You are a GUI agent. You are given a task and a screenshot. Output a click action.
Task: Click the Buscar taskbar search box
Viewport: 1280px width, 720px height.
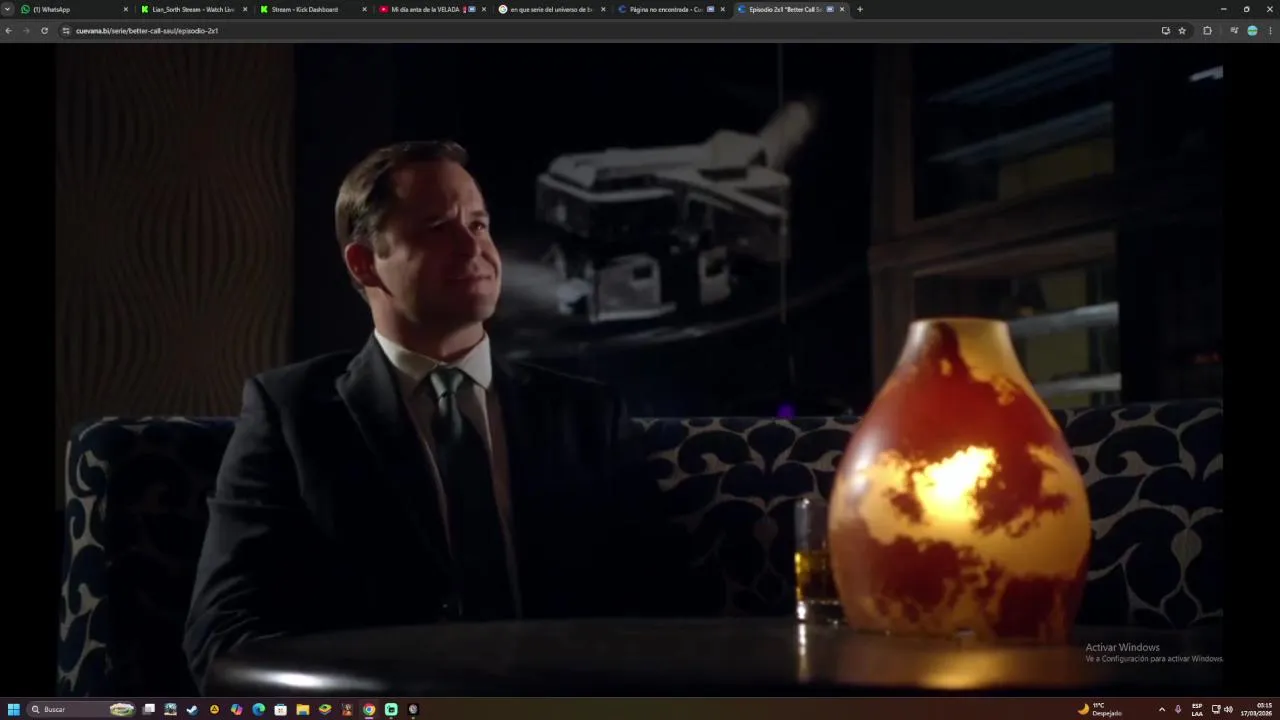tap(82, 709)
